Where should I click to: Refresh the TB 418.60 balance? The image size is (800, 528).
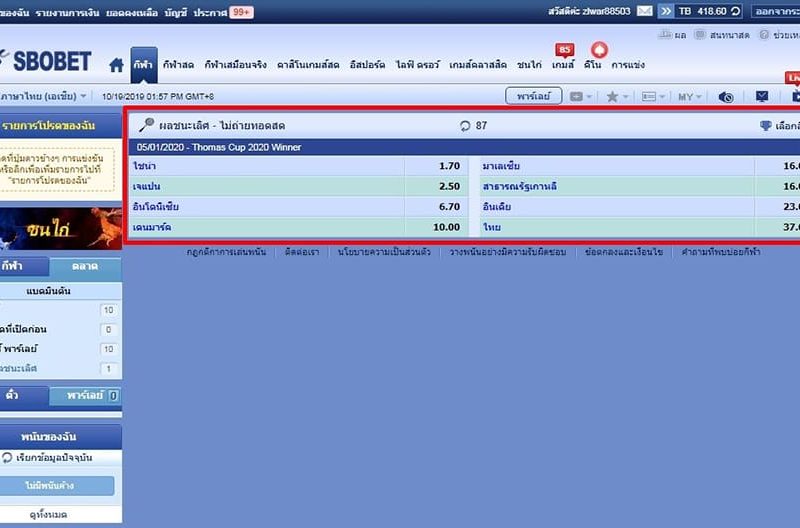pos(735,11)
